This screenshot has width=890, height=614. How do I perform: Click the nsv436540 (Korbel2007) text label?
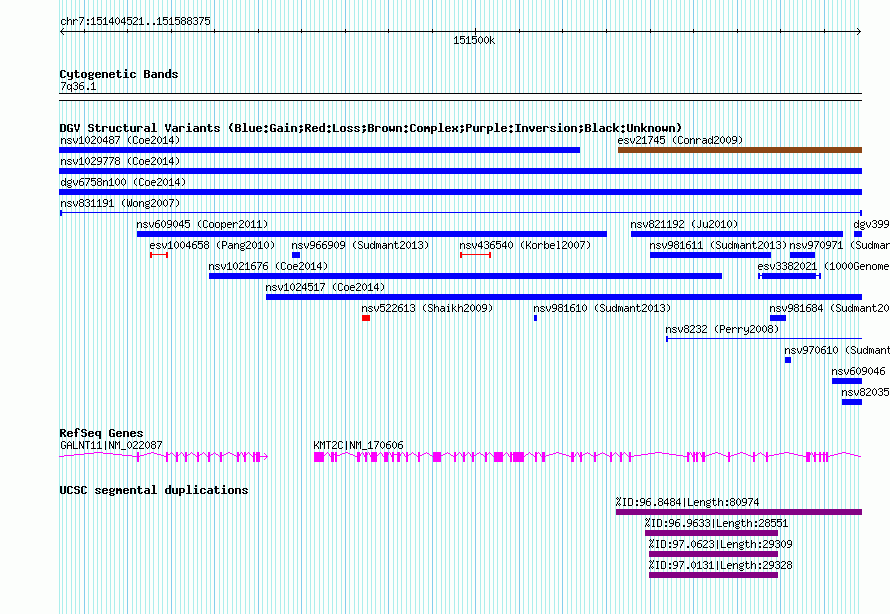(525, 245)
